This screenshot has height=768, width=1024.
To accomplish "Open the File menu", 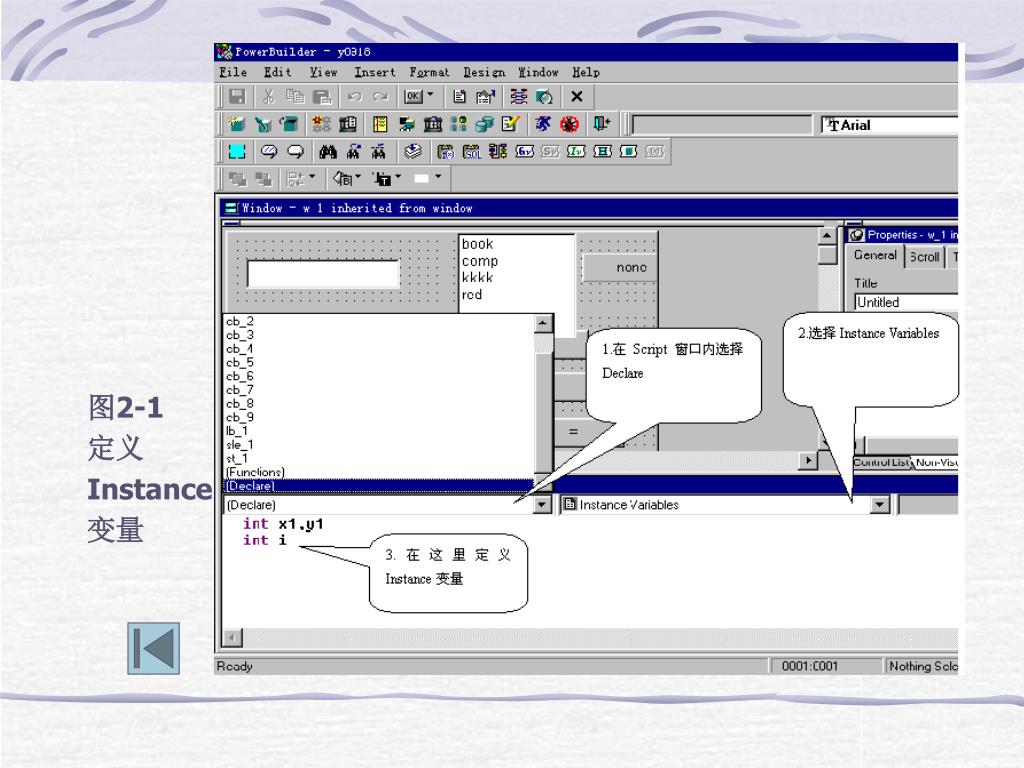I will 233,72.
